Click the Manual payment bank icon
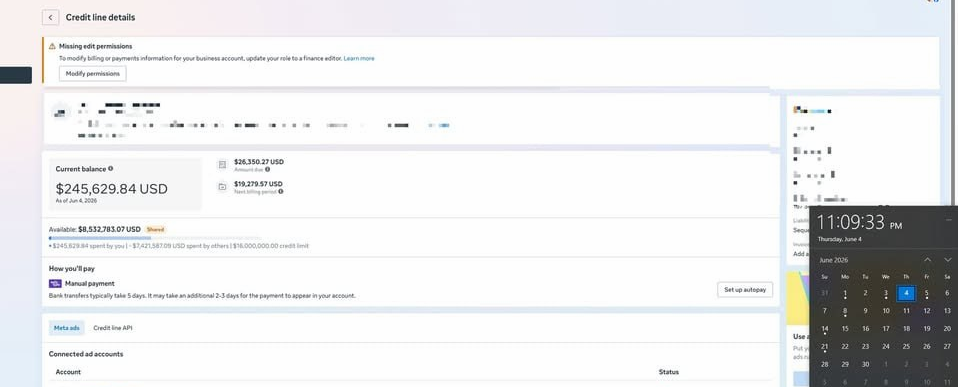The width and height of the screenshot is (958, 387). coord(55,284)
